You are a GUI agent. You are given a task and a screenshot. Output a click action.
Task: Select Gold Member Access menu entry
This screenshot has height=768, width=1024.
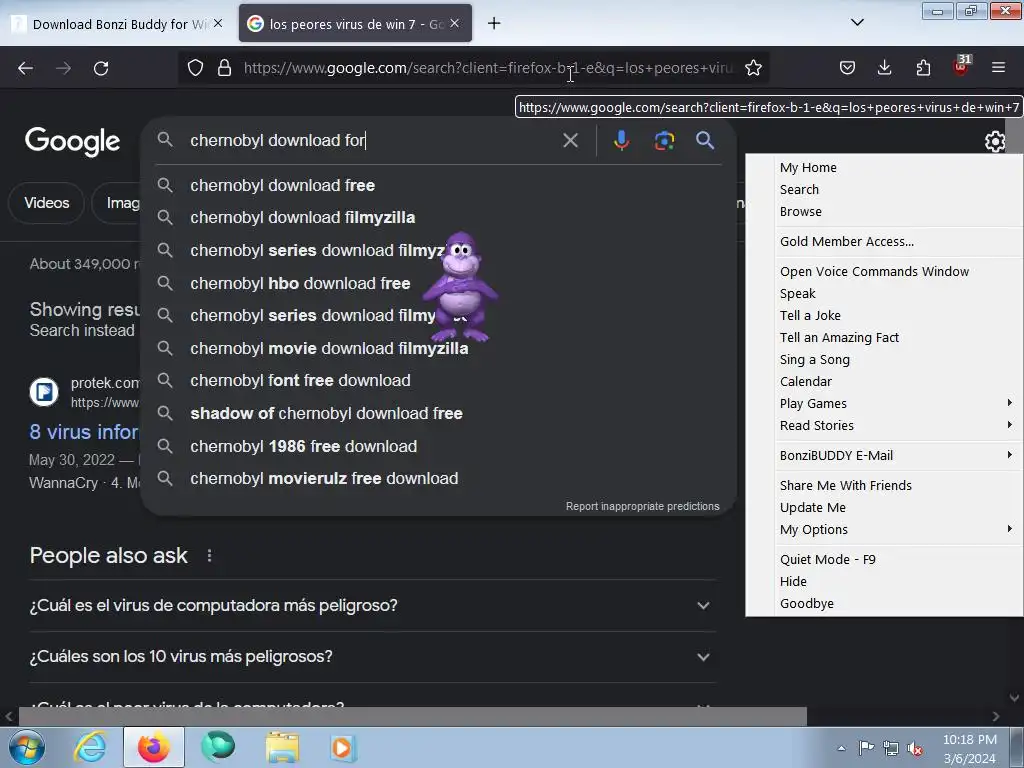[x=885, y=242]
